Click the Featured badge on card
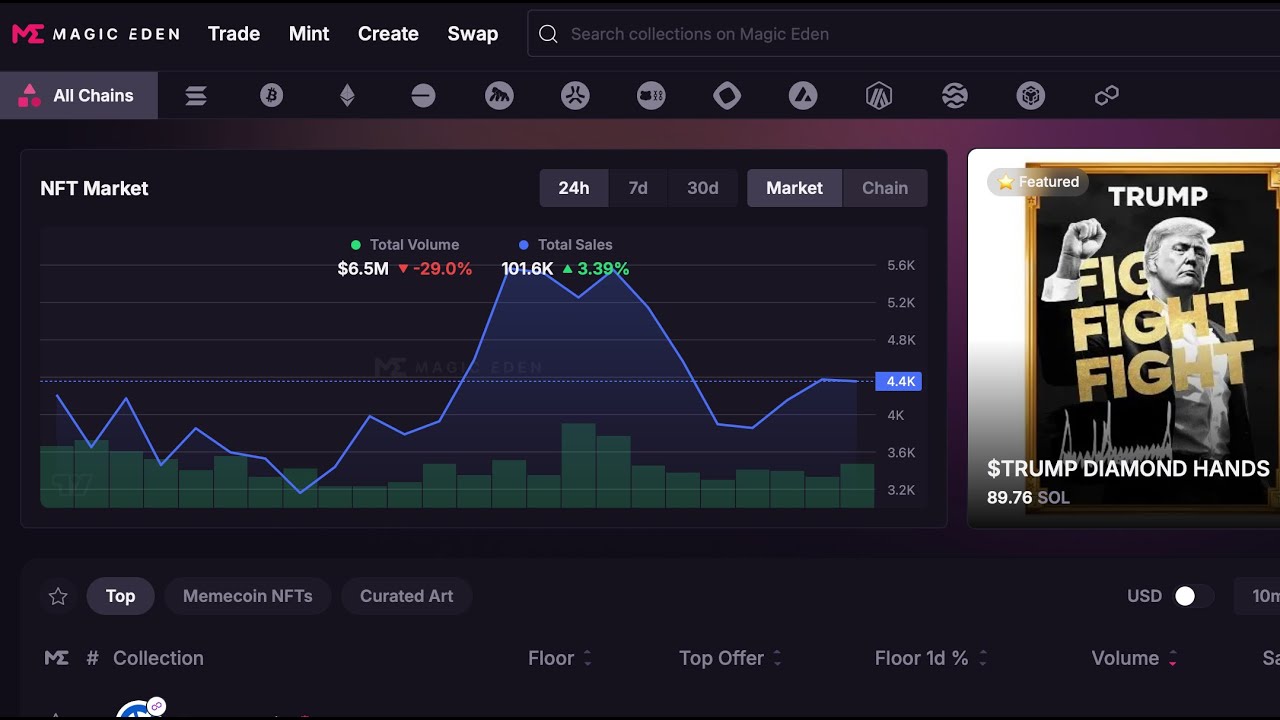 [1038, 182]
